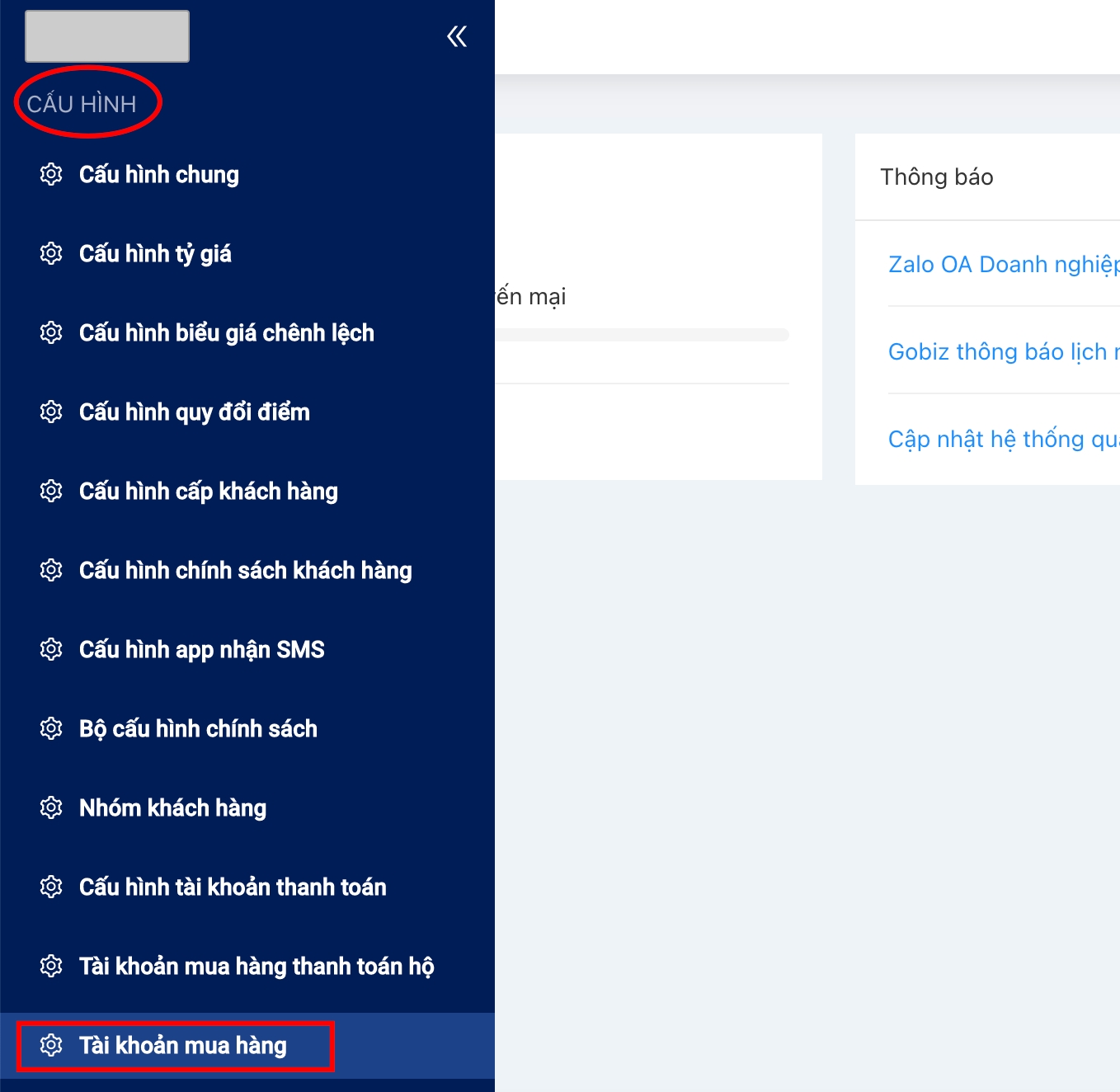This screenshot has height=1092, width=1120.
Task: Open Cấu hình tài khoản thanh toán
Action: 233,887
